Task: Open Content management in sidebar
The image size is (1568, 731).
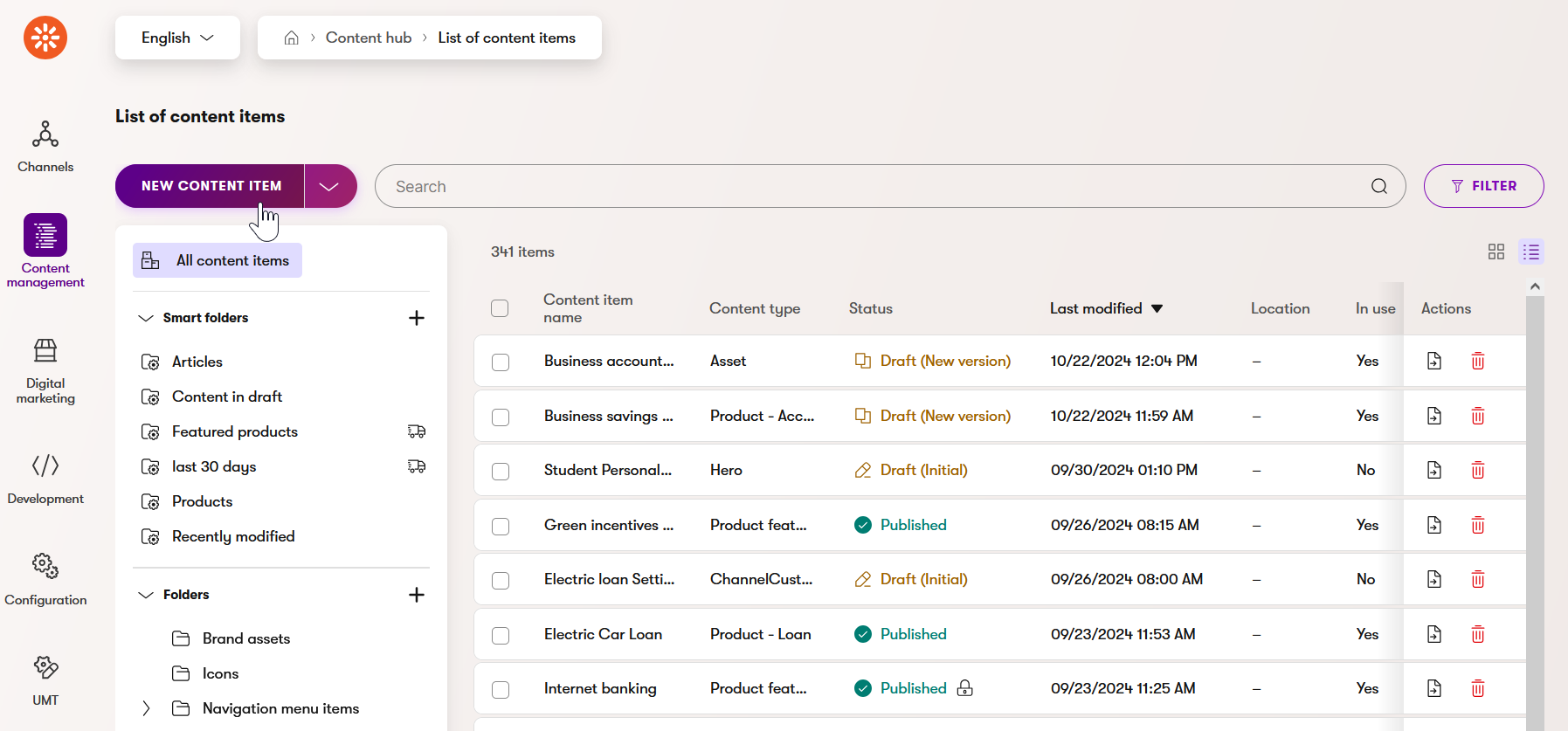Action: pos(45,251)
